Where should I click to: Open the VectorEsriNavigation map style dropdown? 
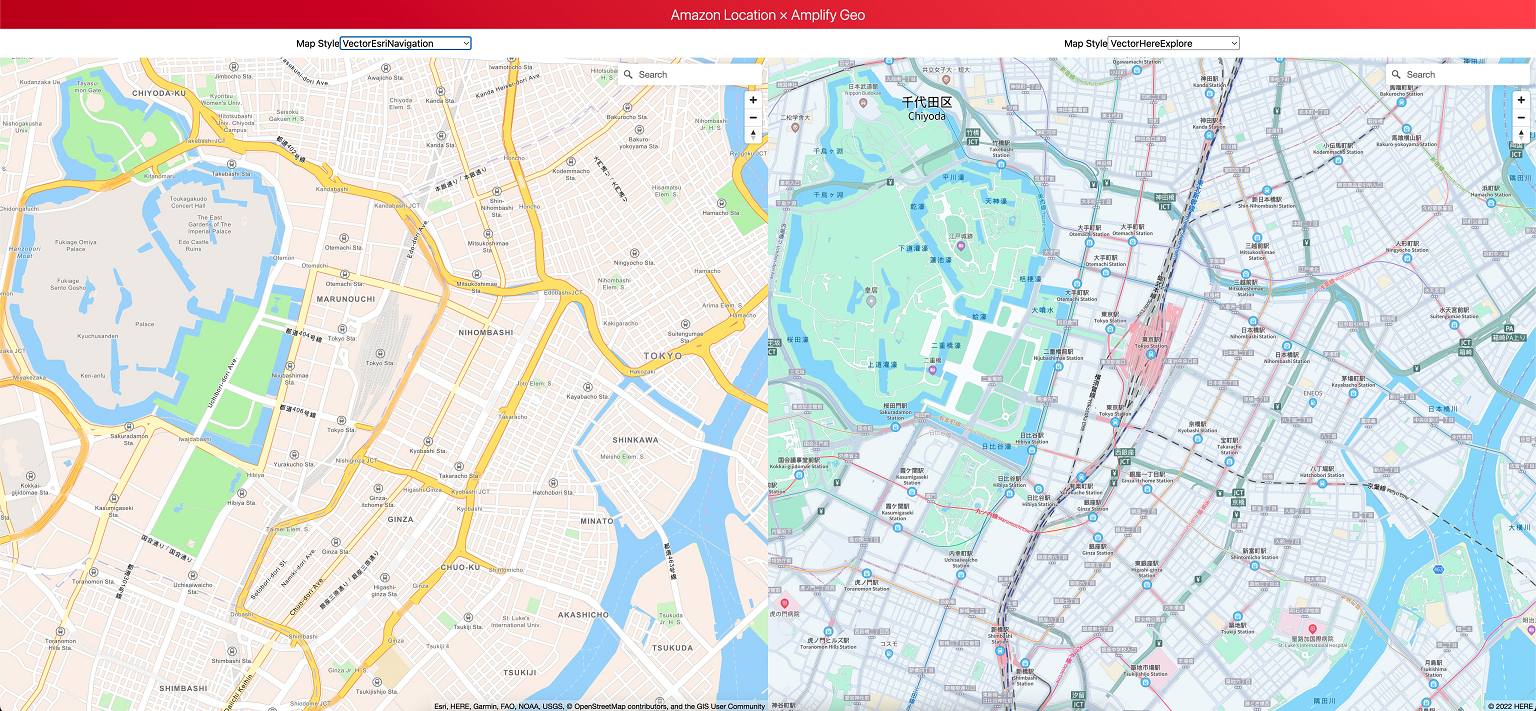click(406, 43)
